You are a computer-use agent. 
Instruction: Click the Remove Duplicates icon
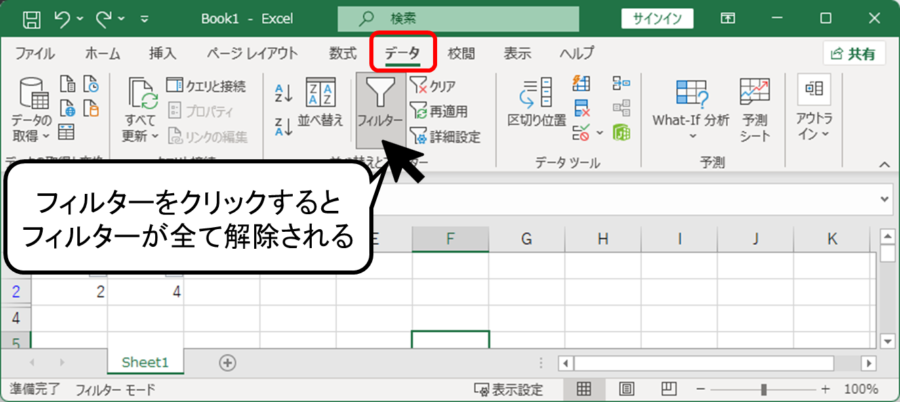coord(581,108)
